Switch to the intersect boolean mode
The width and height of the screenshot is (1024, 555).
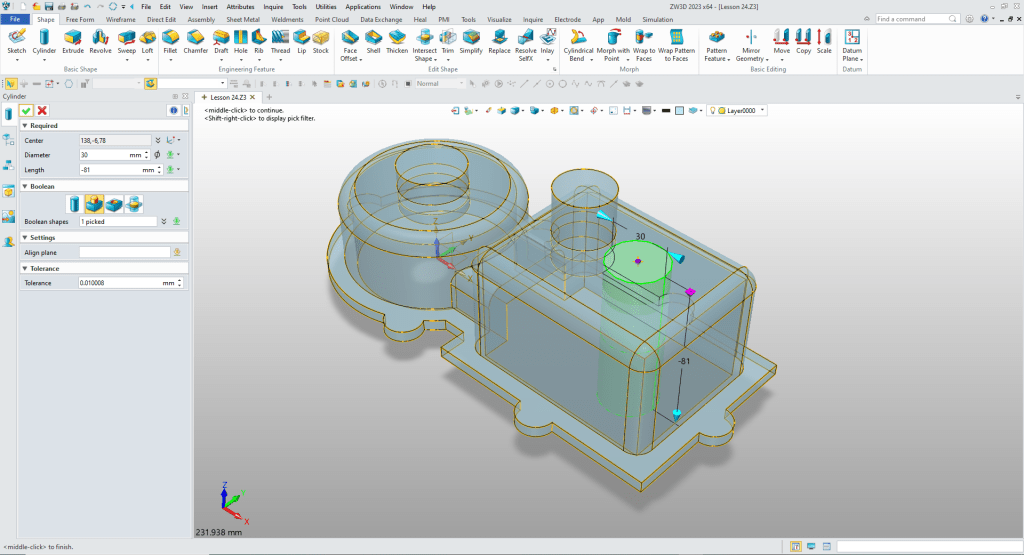coord(133,204)
